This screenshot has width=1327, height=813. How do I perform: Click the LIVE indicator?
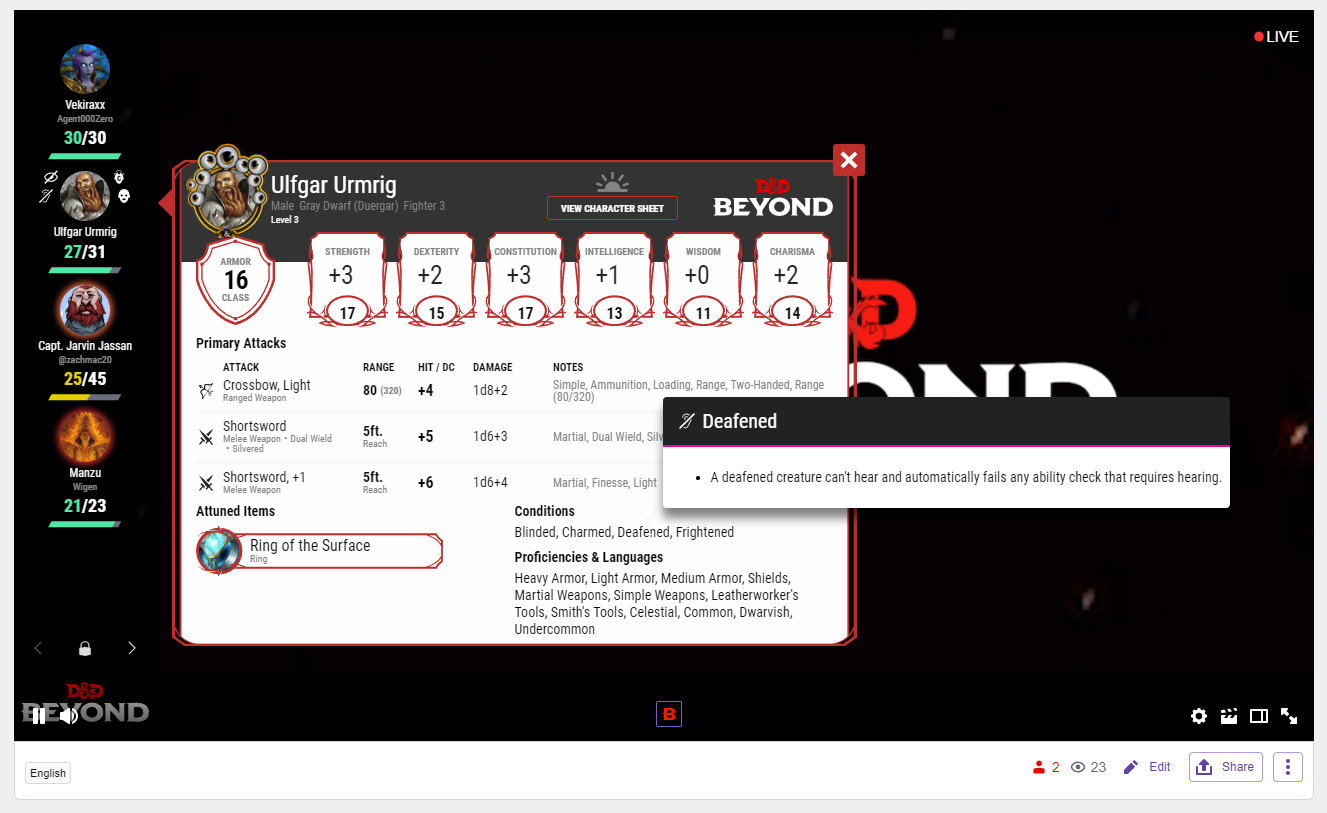click(1277, 37)
